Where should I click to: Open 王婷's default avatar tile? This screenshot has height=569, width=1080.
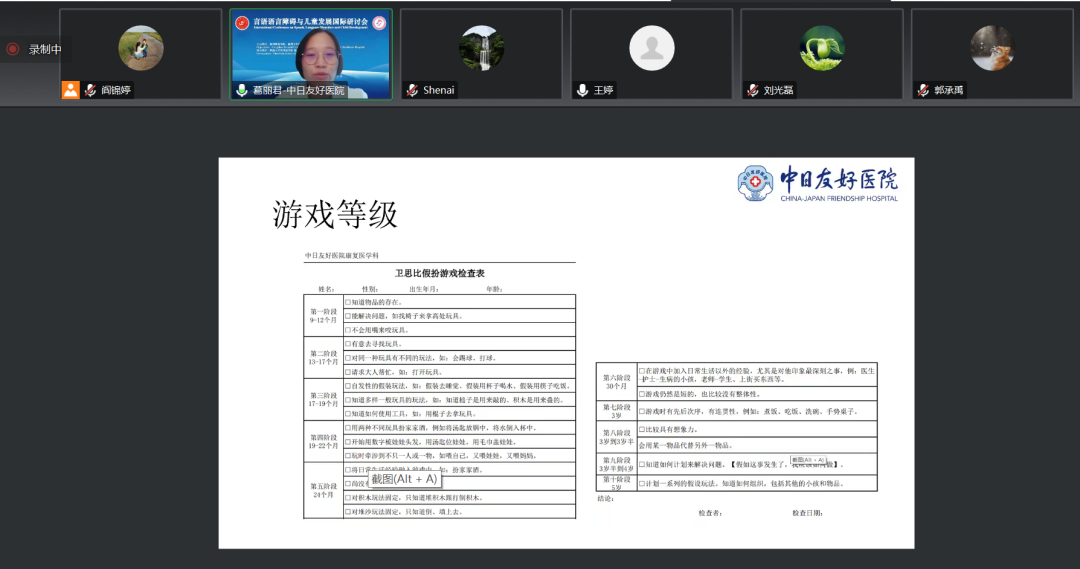point(651,48)
